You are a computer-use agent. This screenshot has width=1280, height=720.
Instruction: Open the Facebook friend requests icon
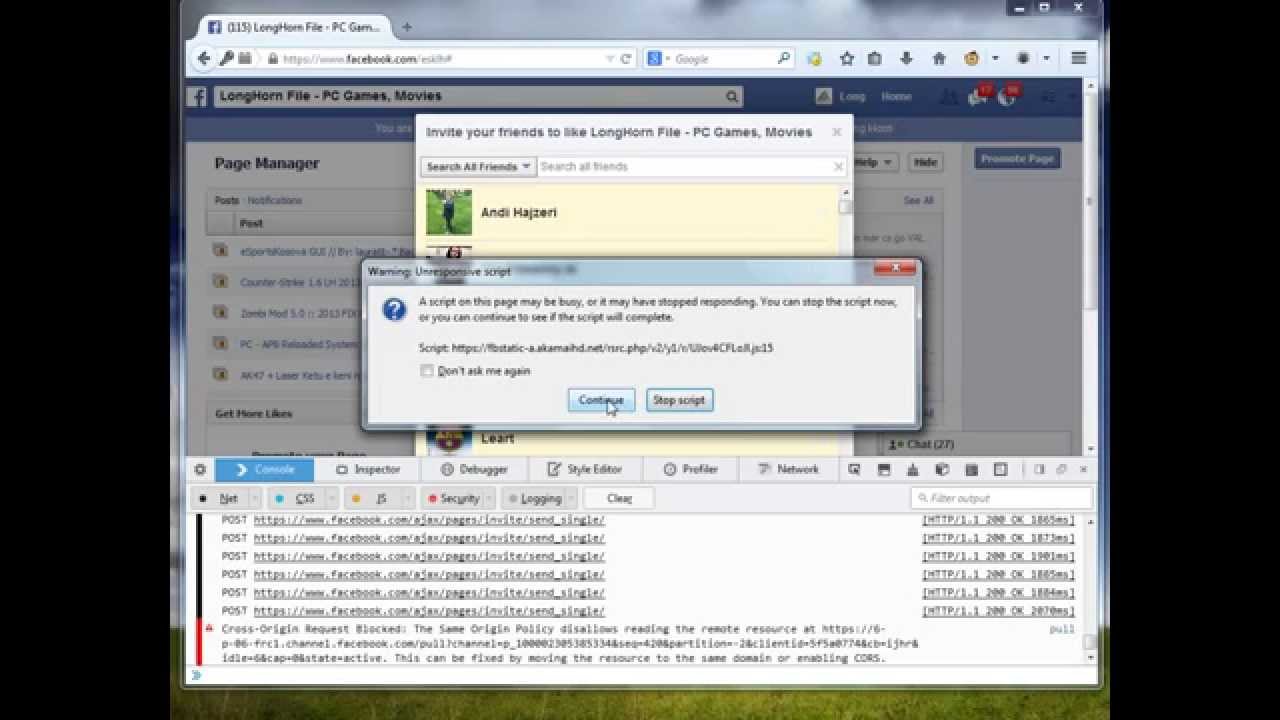[949, 96]
